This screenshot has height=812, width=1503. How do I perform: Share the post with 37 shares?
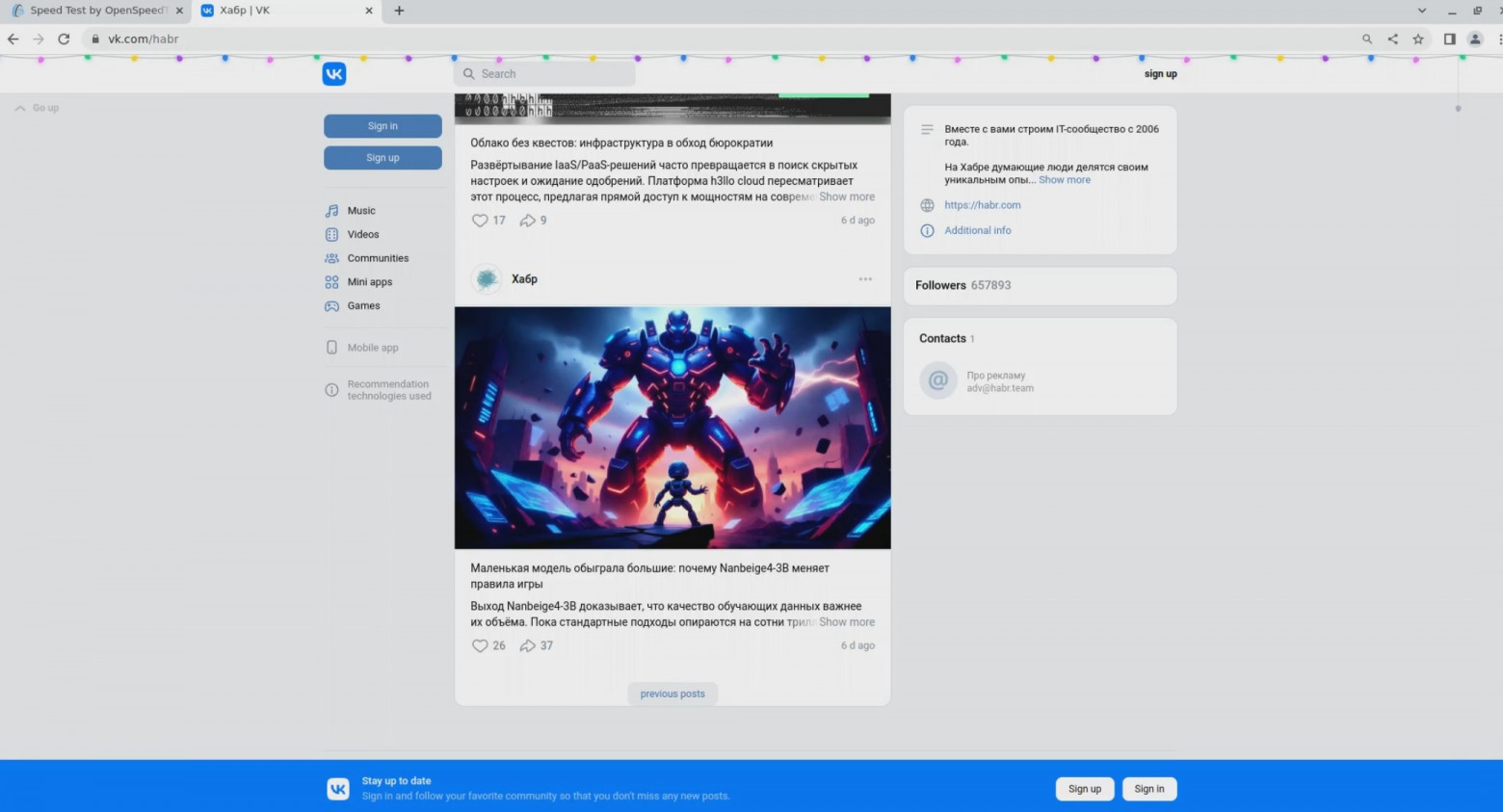coord(527,646)
